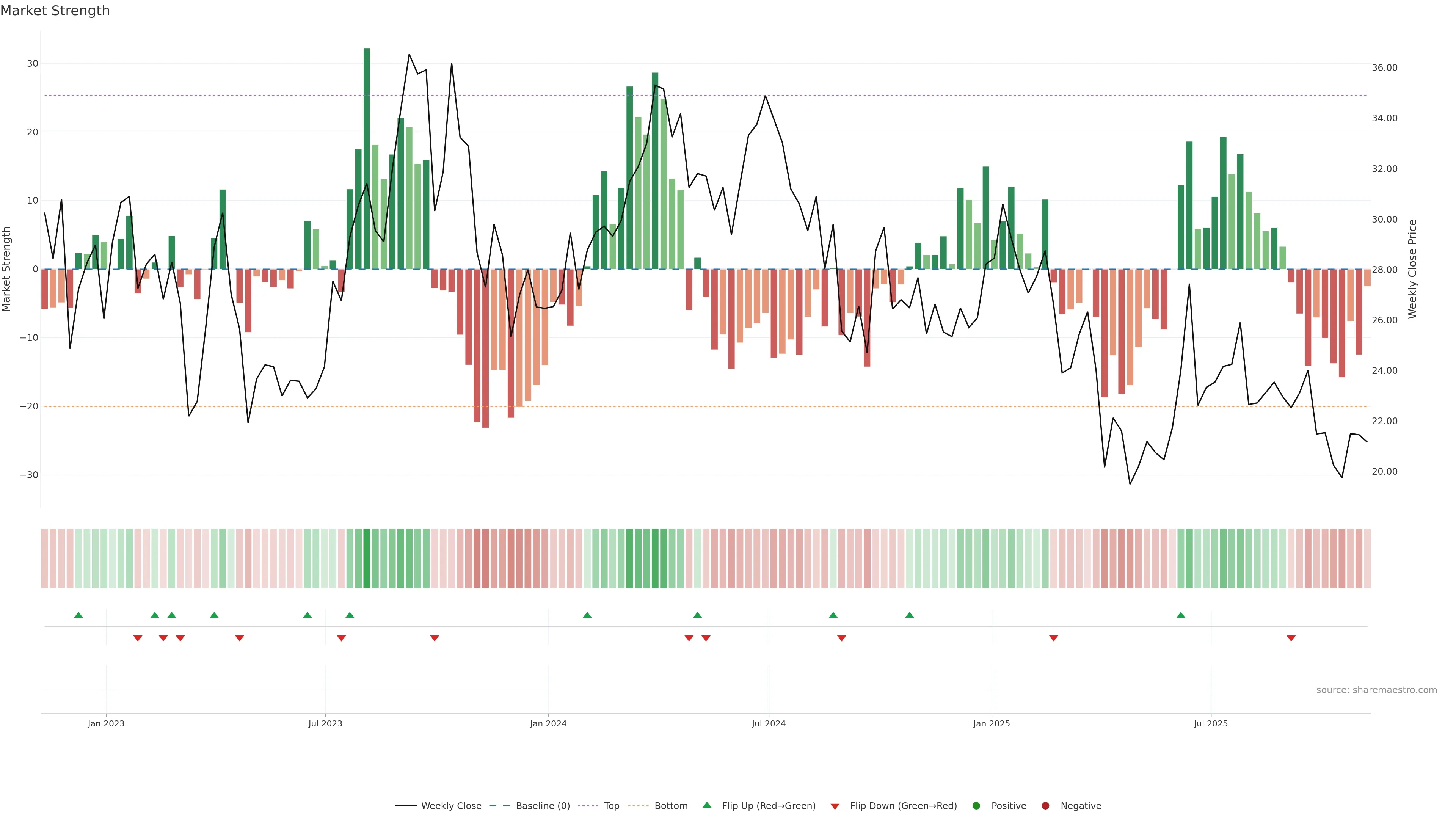Click the flip-down triangle just after Jan 2025
The image size is (1456, 819).
1054,638
